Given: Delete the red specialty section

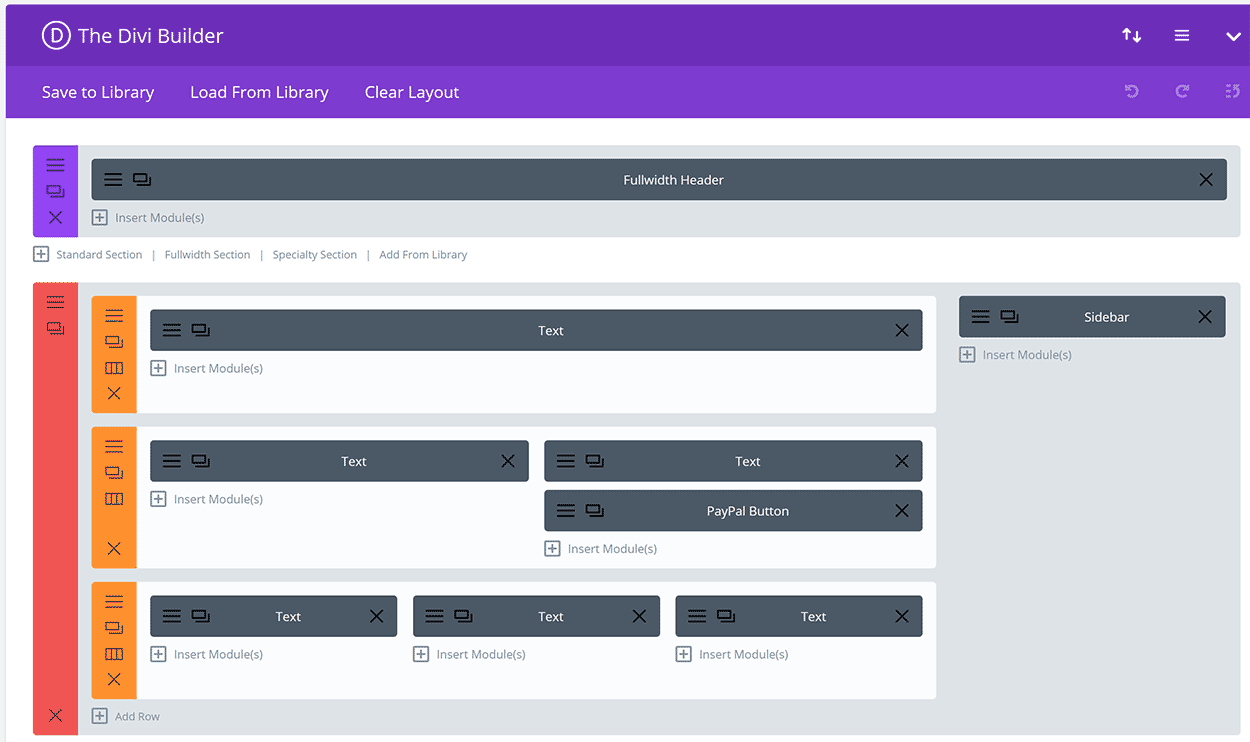Looking at the screenshot, I should tap(55, 715).
